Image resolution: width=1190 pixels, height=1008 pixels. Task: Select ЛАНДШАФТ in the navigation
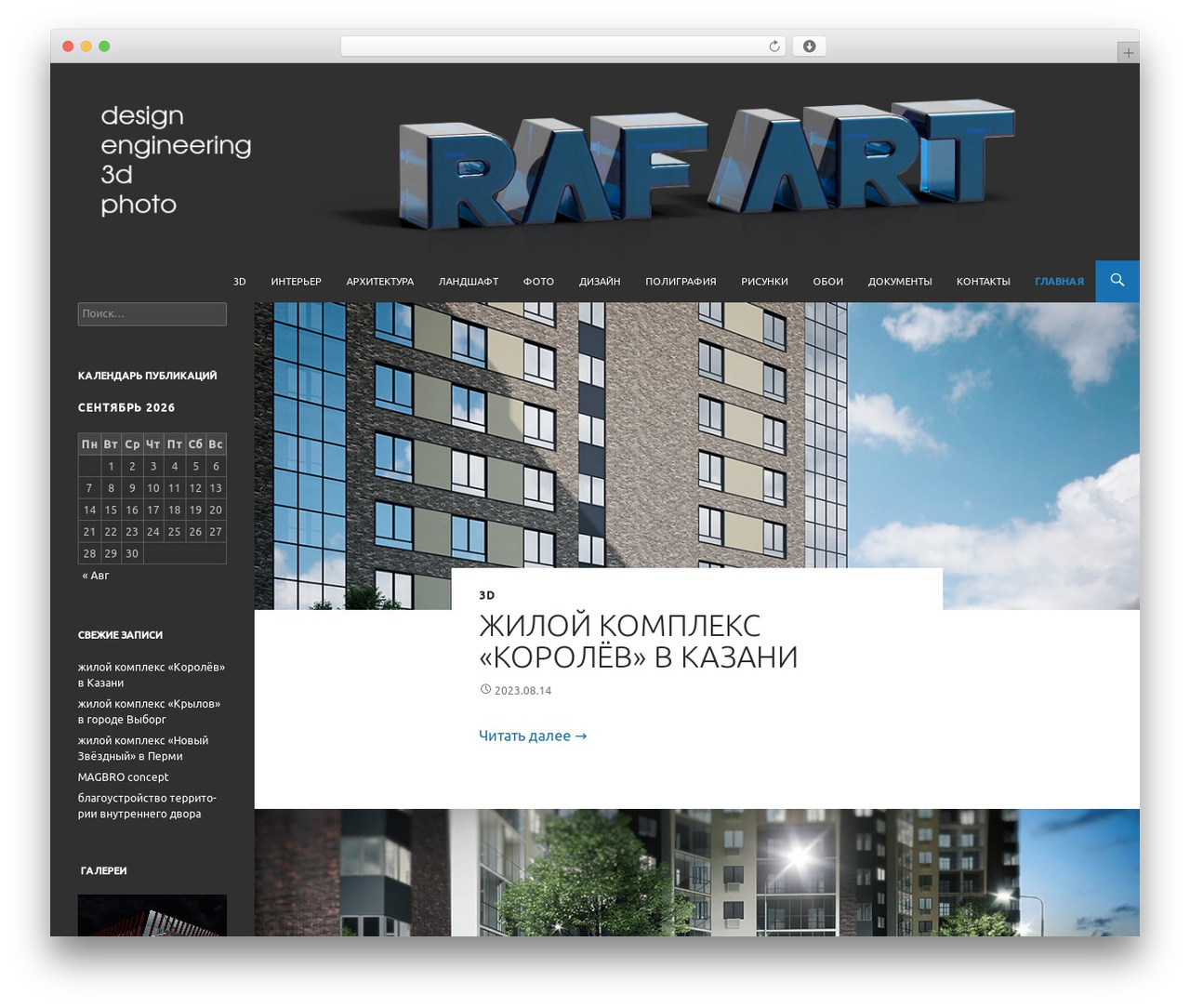[x=469, y=282]
